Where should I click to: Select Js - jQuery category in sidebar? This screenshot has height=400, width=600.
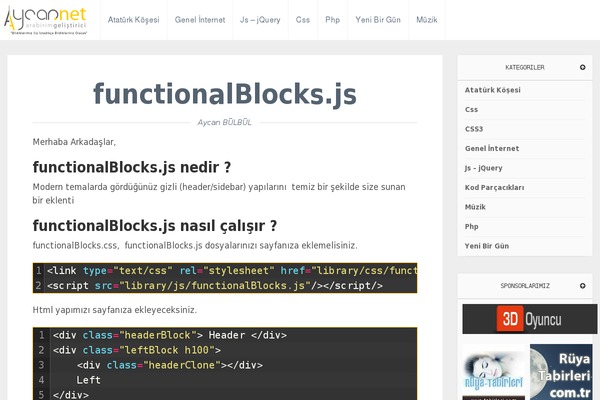(x=483, y=168)
